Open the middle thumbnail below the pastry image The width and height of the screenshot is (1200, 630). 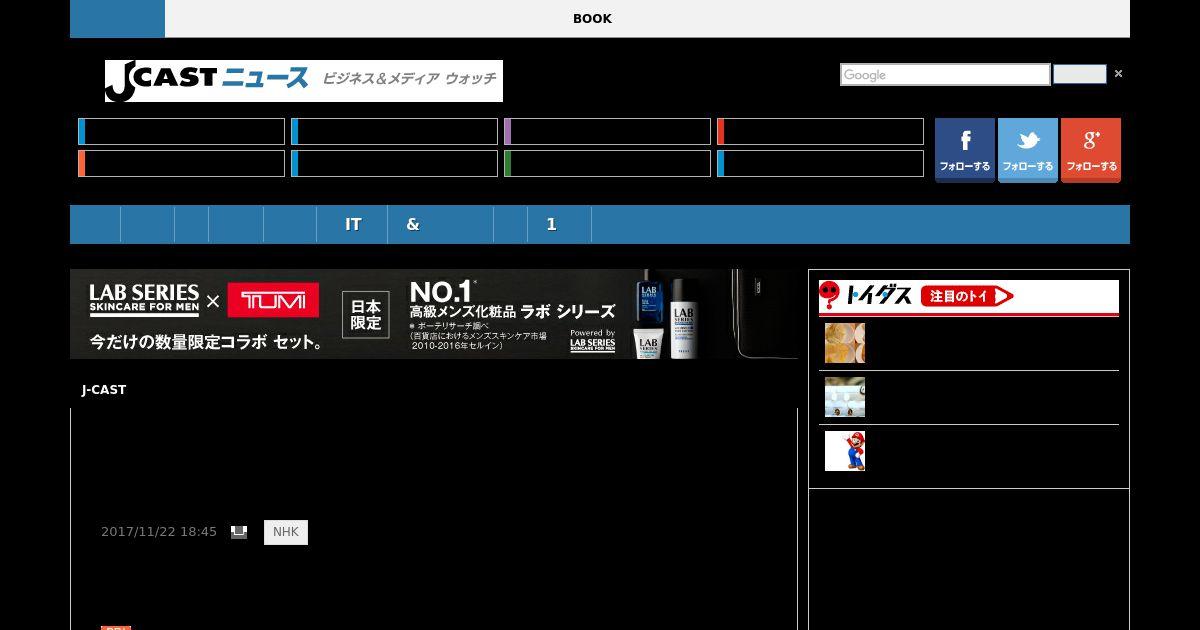[845, 397]
